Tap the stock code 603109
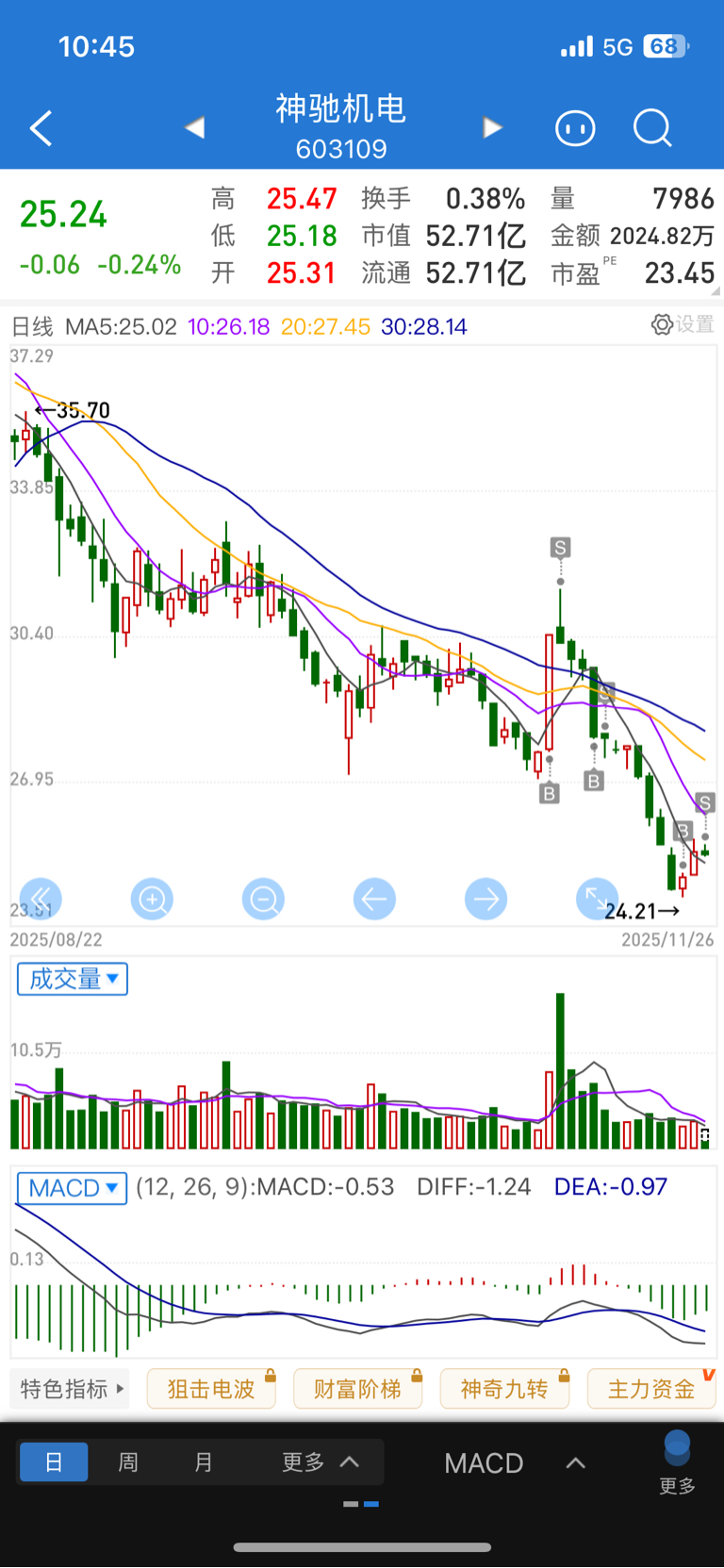This screenshot has height=1568, width=724. pyautogui.click(x=341, y=149)
